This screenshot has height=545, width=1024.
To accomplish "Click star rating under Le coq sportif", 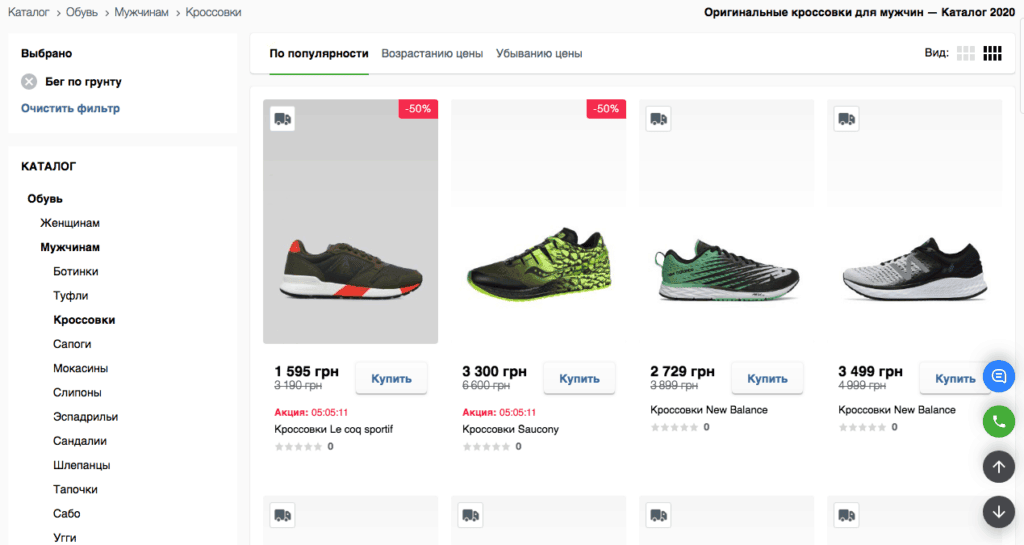I will [298, 446].
